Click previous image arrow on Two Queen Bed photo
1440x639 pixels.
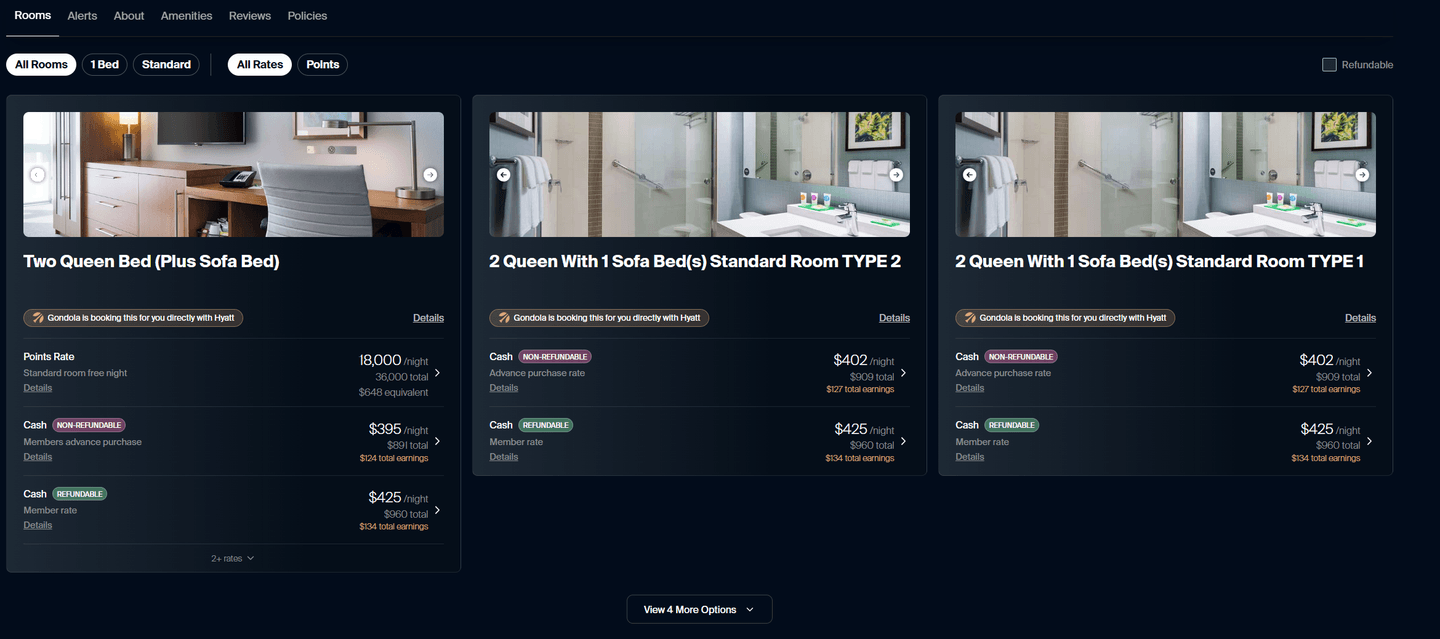coord(37,175)
